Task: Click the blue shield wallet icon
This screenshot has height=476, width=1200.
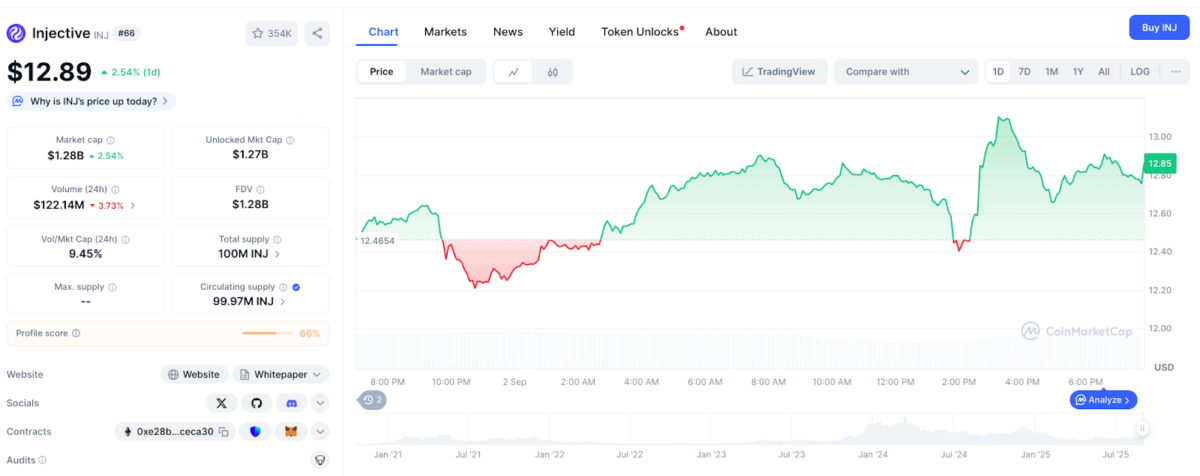Action: (x=256, y=432)
